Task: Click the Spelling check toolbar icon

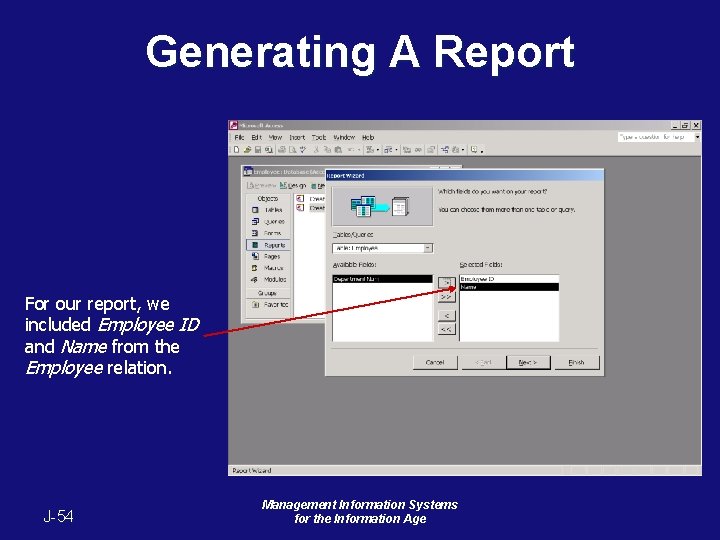Action: (x=303, y=150)
